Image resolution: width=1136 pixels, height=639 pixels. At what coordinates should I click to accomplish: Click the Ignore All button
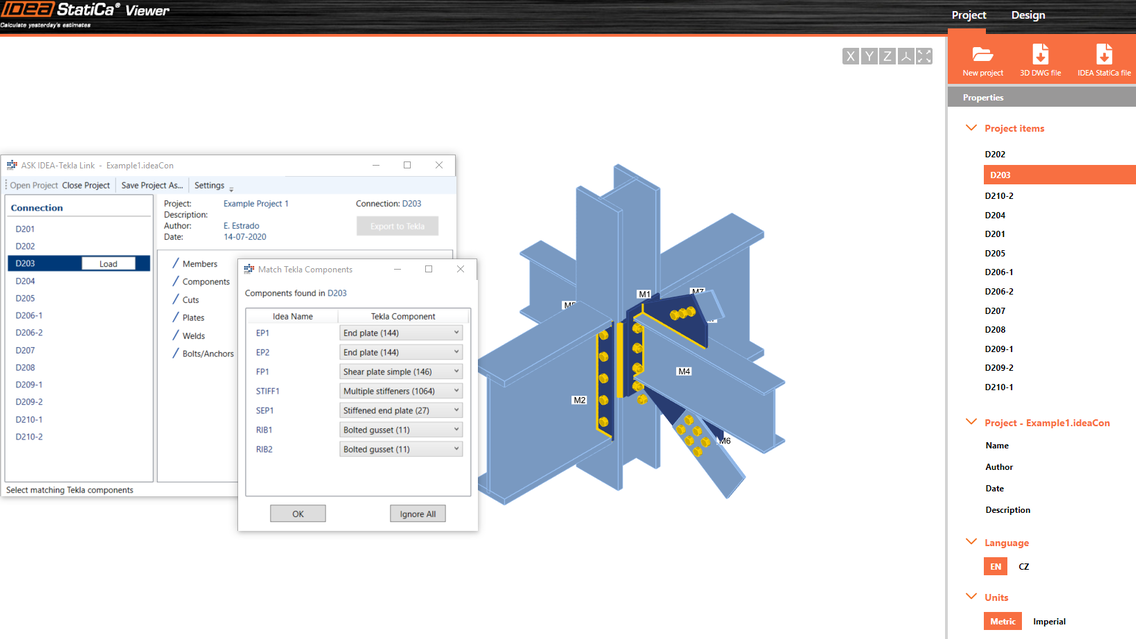tap(418, 514)
